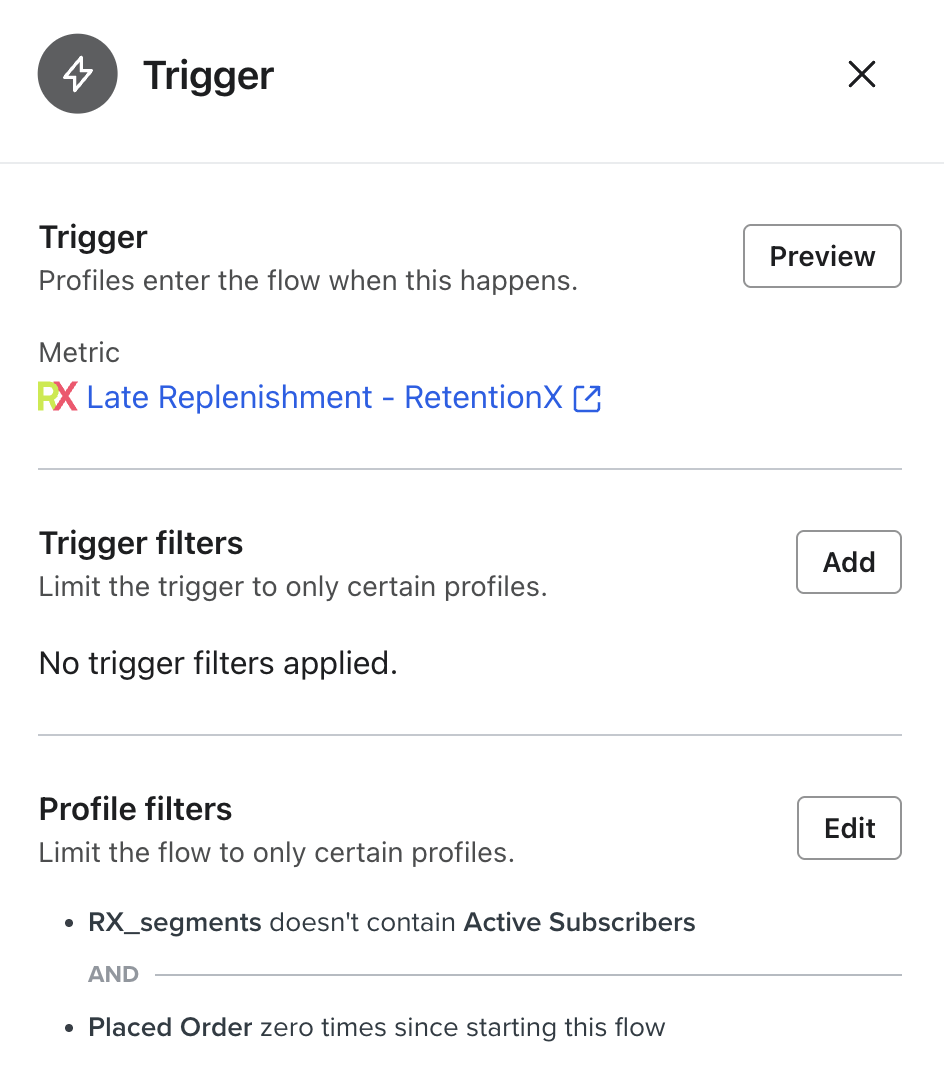Click Preview to preview the trigger
Screen dimensions: 944x1076
tap(821, 256)
